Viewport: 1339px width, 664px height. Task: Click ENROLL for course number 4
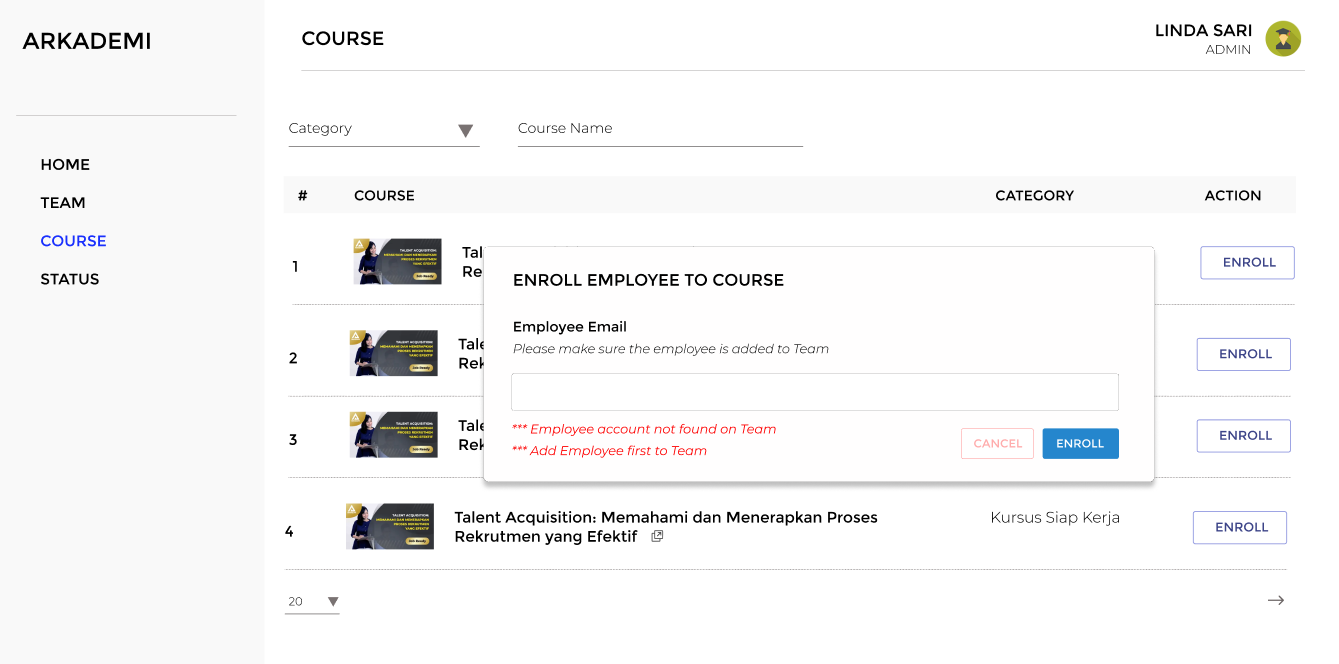[1239, 527]
